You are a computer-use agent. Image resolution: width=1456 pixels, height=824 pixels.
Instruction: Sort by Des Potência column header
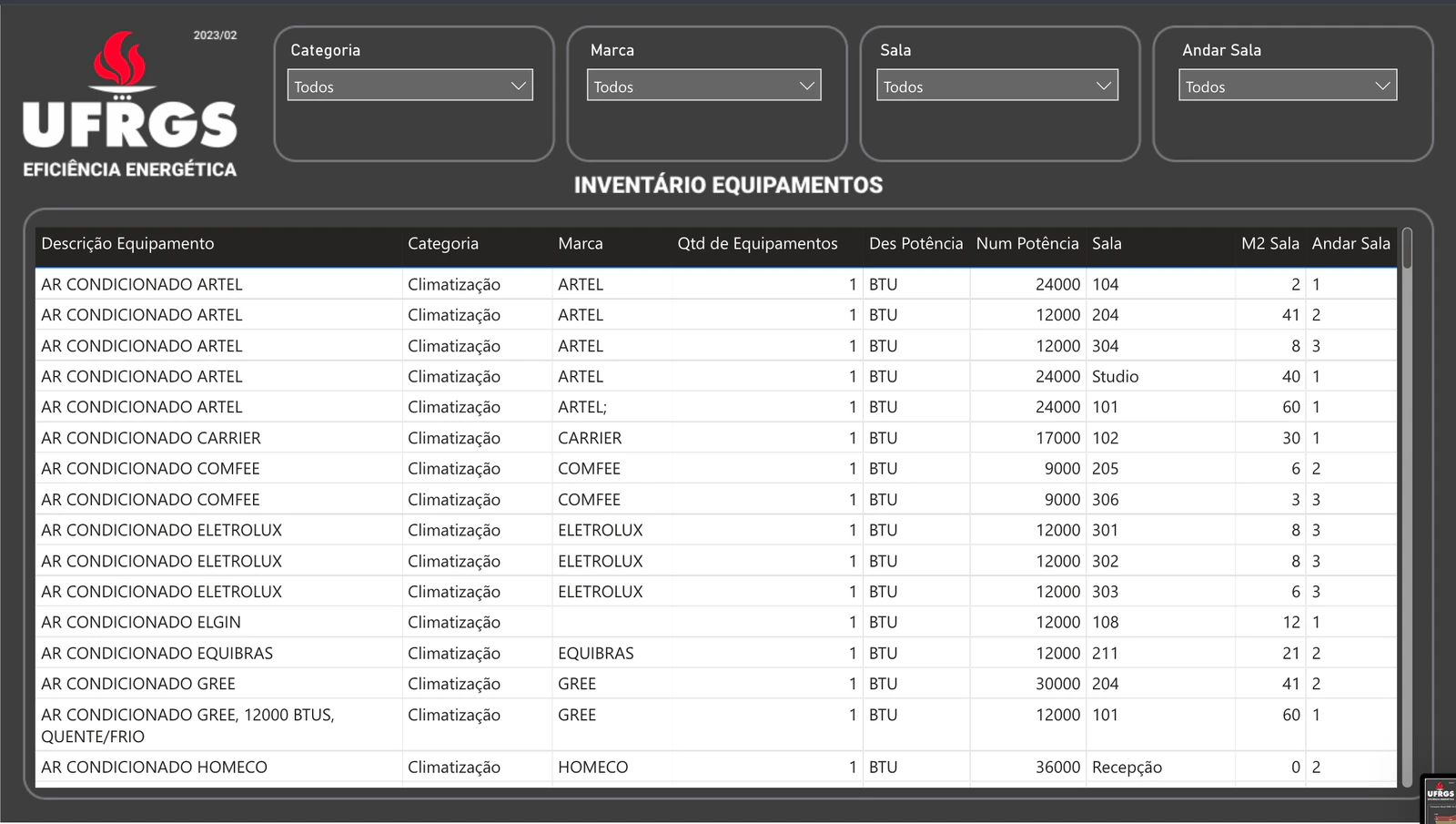tap(915, 243)
